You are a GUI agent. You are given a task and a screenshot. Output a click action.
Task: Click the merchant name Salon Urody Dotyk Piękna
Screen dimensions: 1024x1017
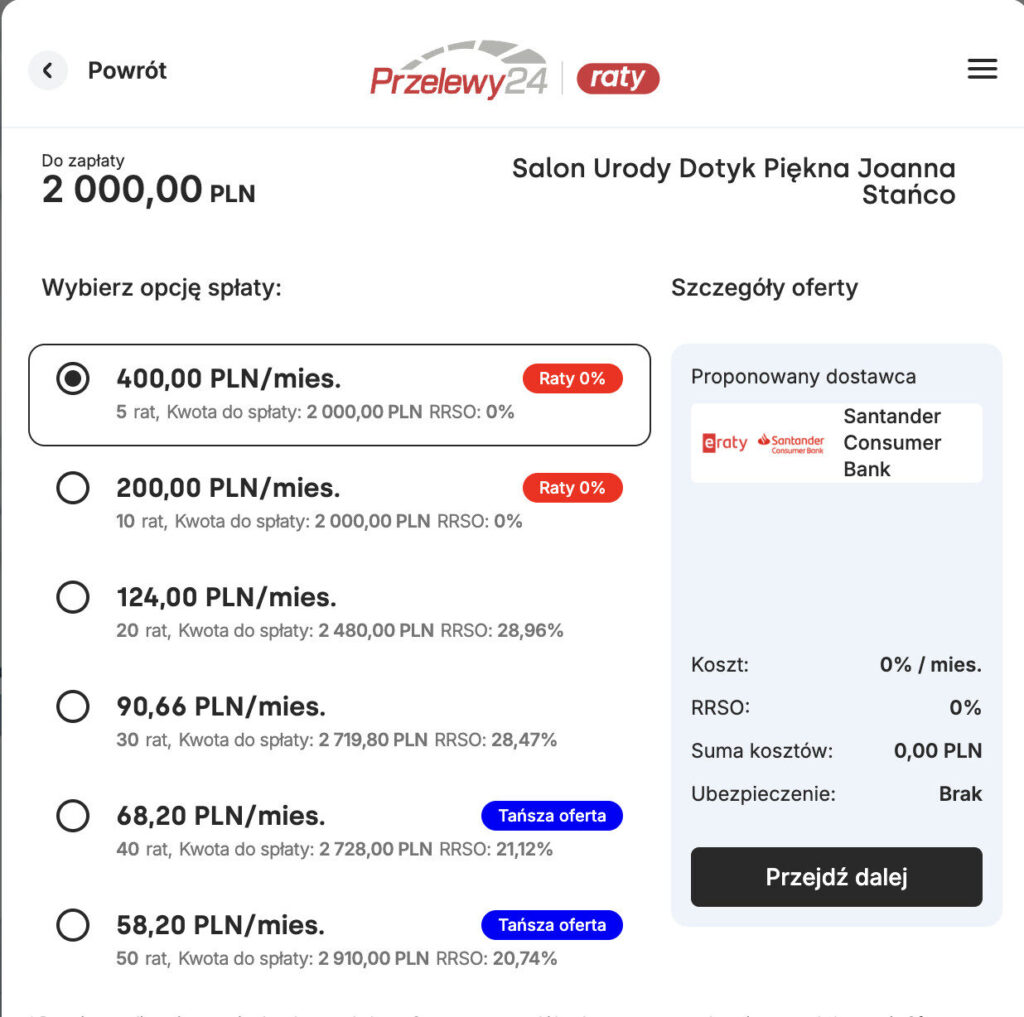(x=733, y=181)
